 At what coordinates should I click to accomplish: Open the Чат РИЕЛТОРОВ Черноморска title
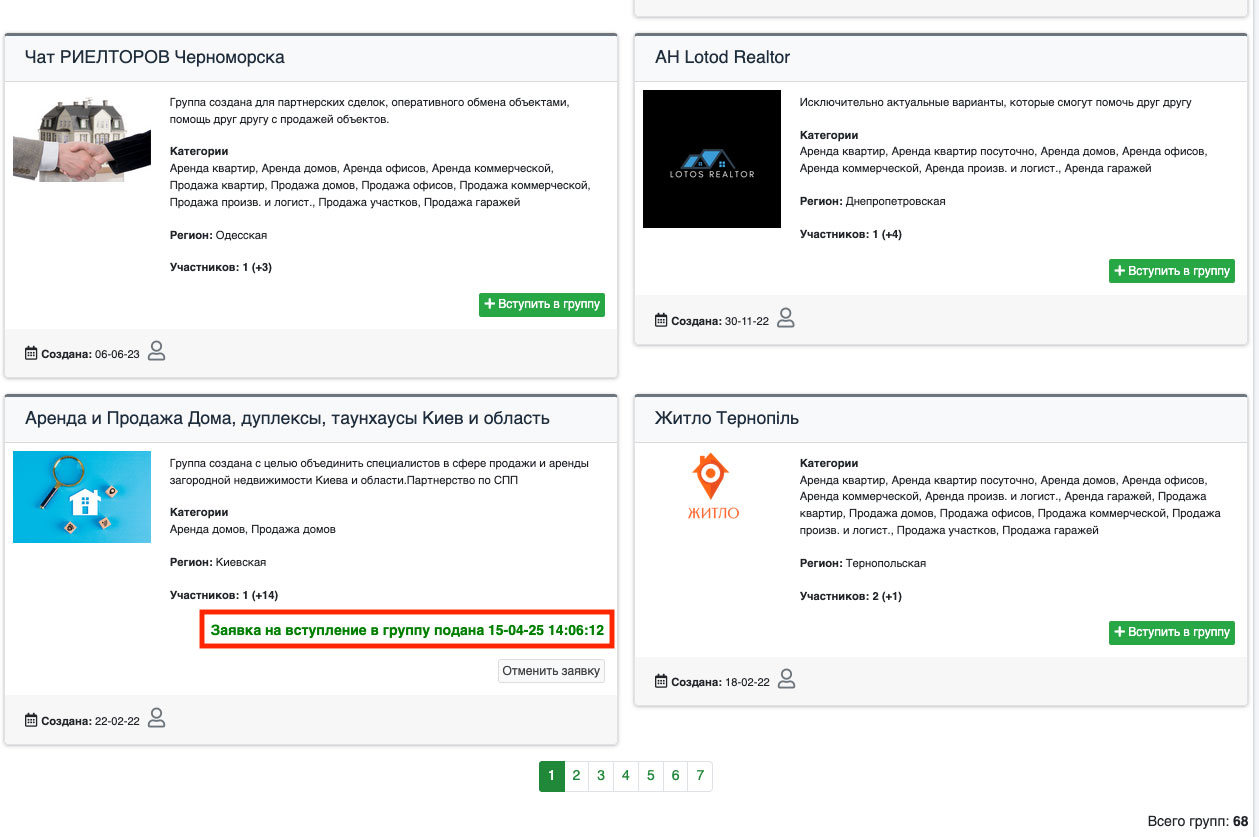coord(155,58)
